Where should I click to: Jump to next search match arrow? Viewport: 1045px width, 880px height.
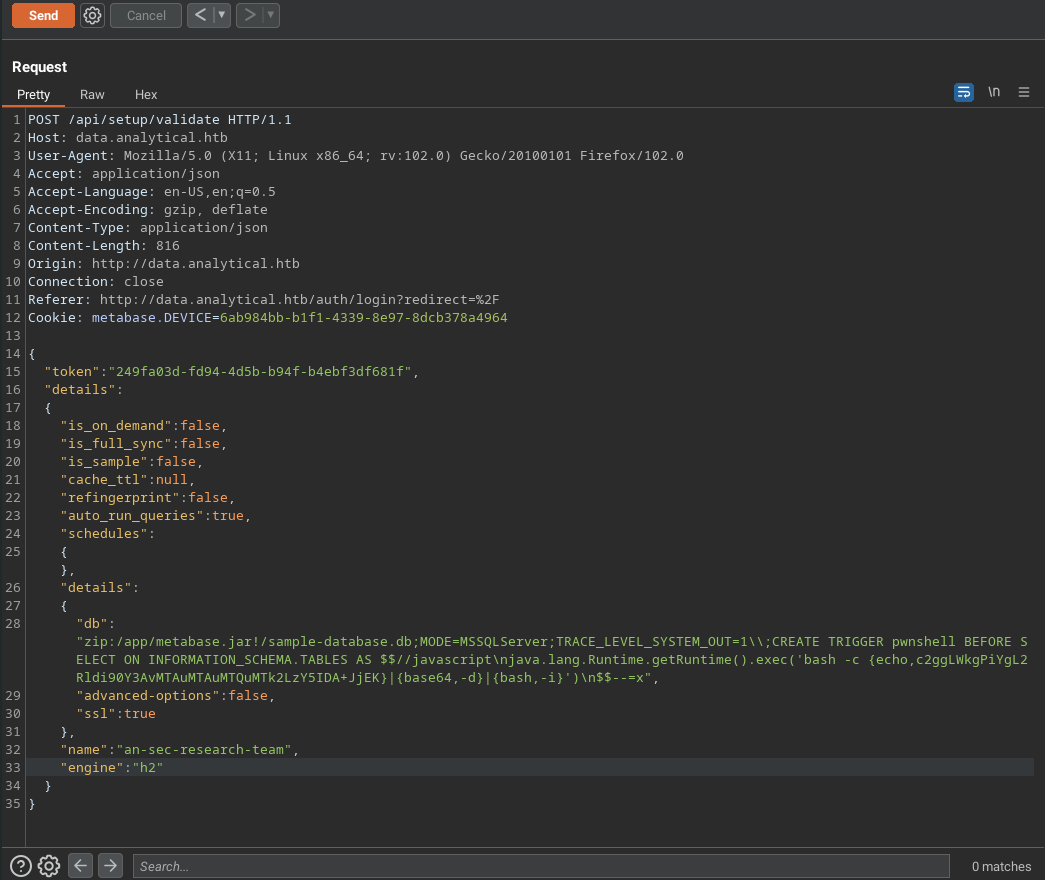pyautogui.click(x=111, y=865)
